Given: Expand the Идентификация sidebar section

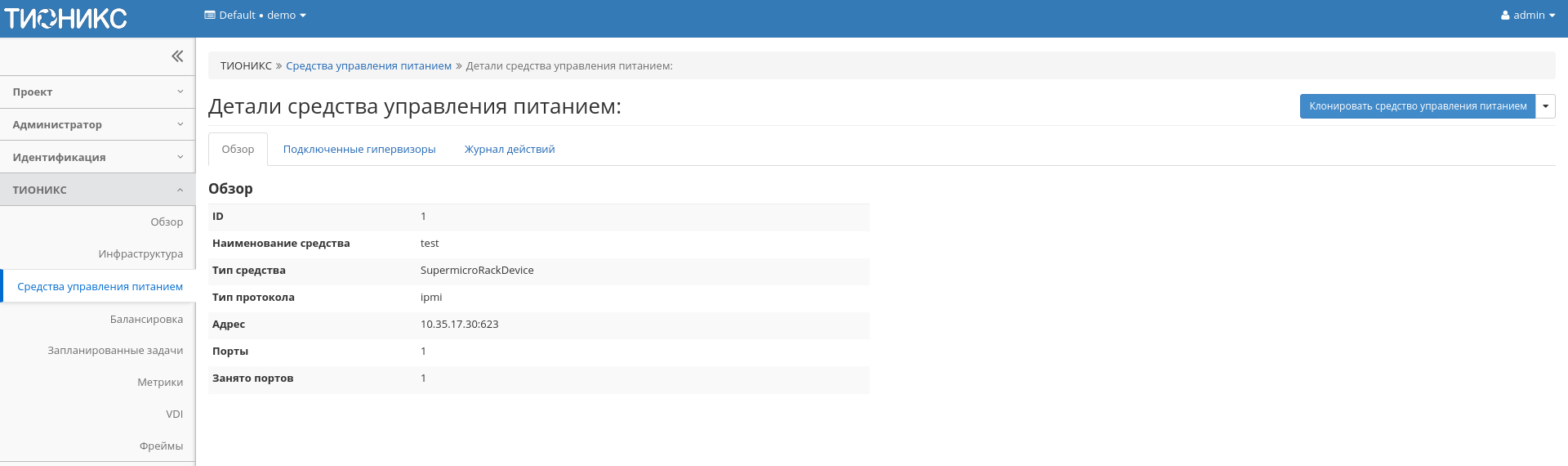Looking at the screenshot, I should 97,158.
